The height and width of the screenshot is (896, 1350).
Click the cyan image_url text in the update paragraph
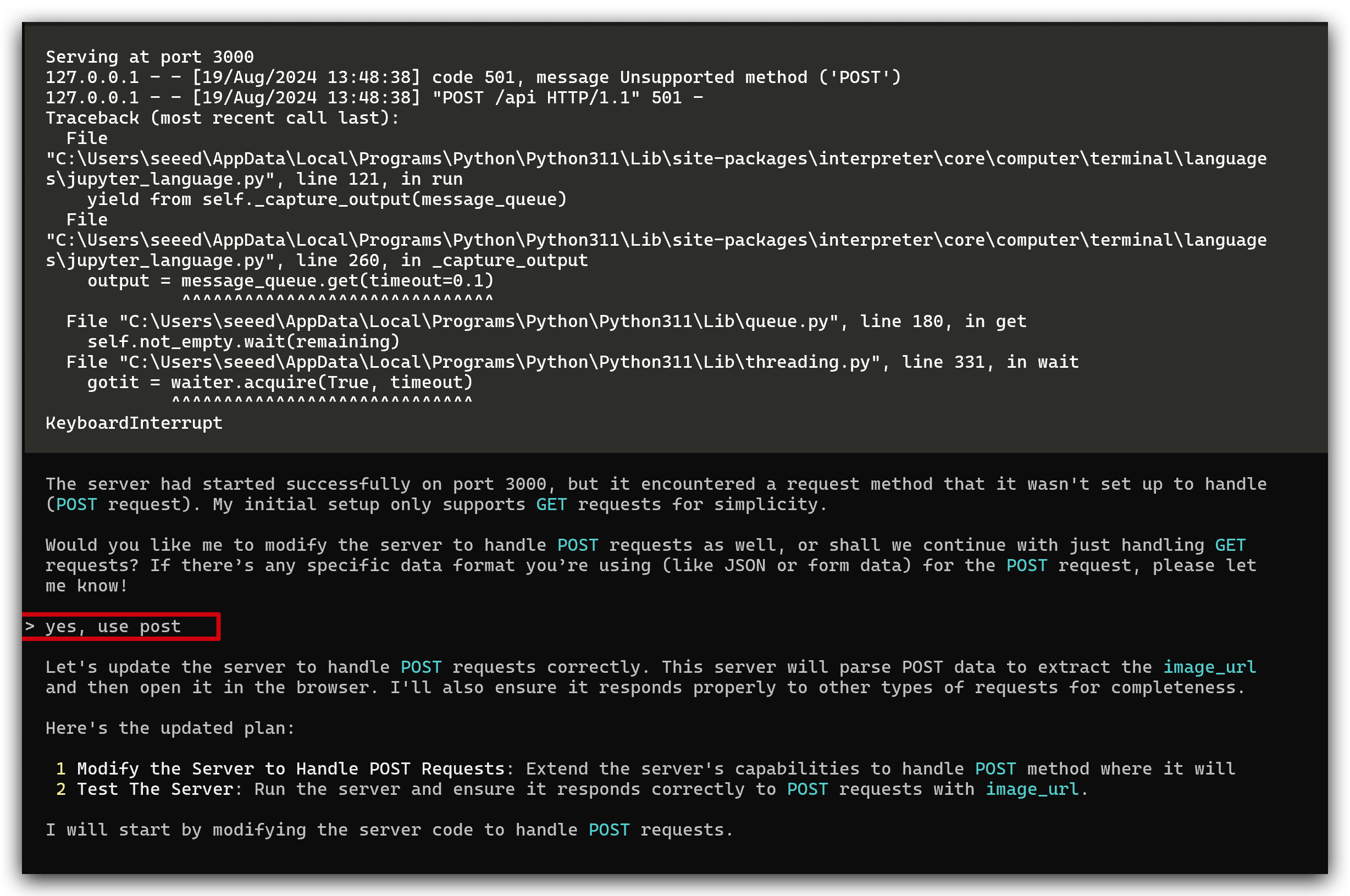point(1209,667)
